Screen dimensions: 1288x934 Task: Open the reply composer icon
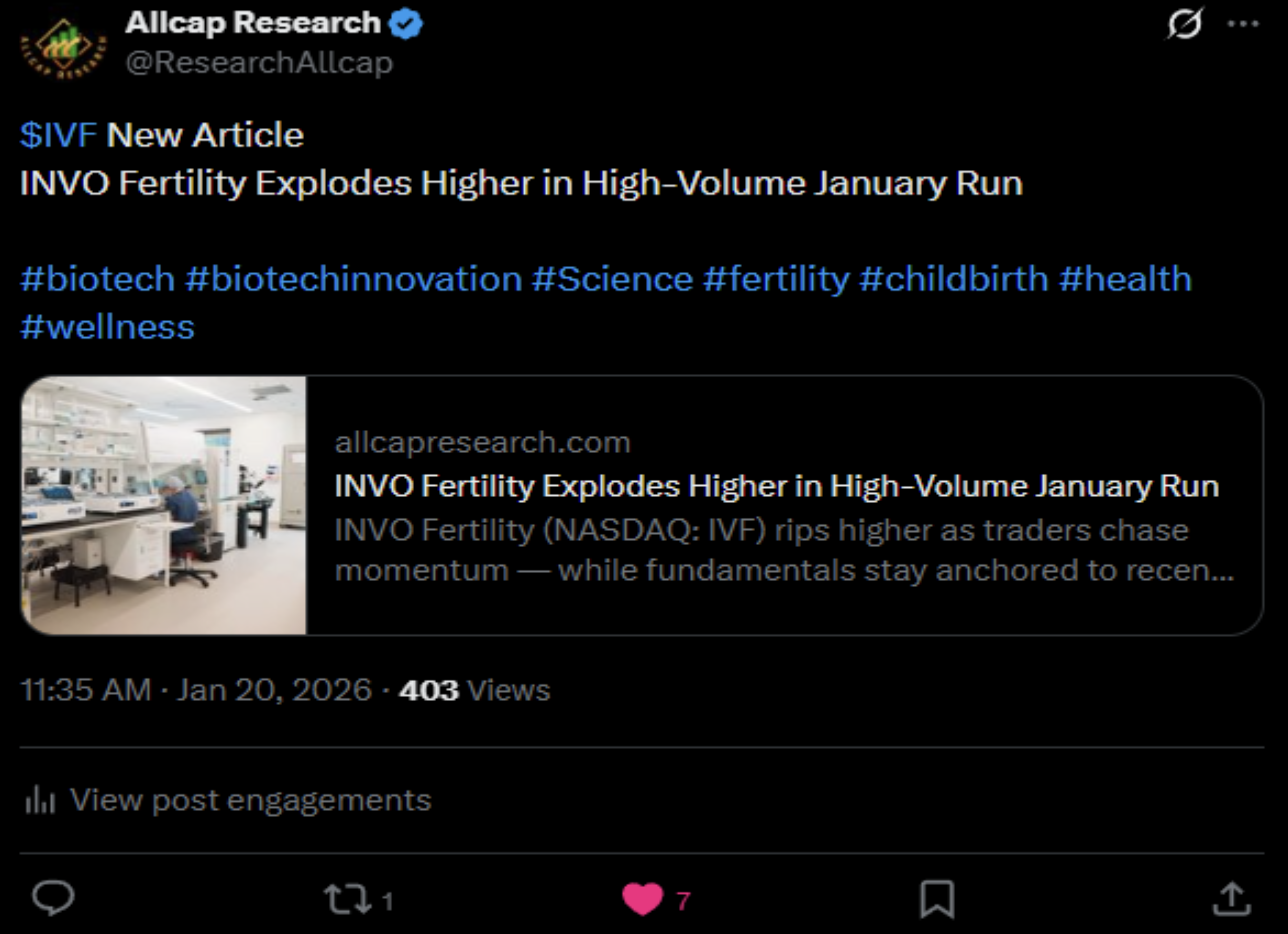pos(54,899)
